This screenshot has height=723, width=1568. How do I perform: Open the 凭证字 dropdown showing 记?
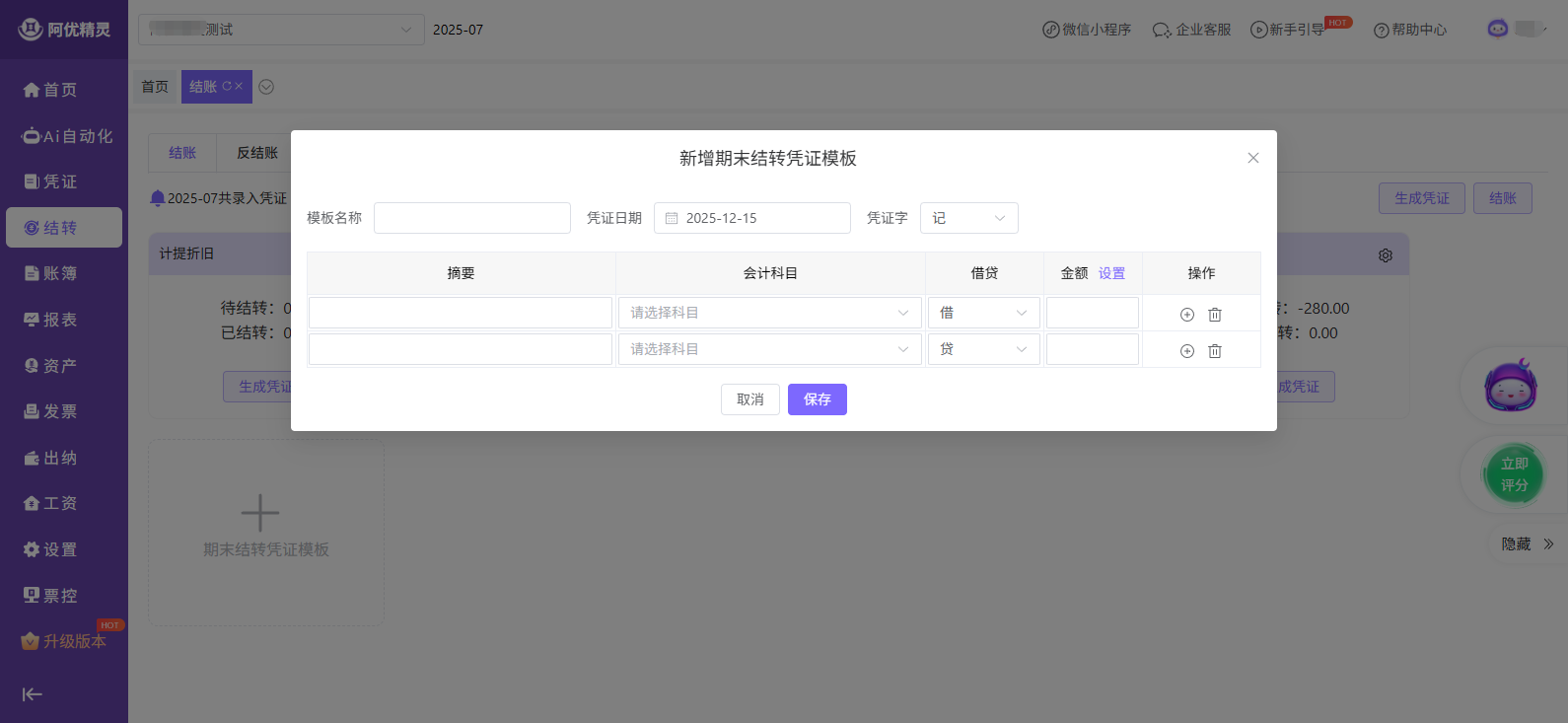[968, 218]
